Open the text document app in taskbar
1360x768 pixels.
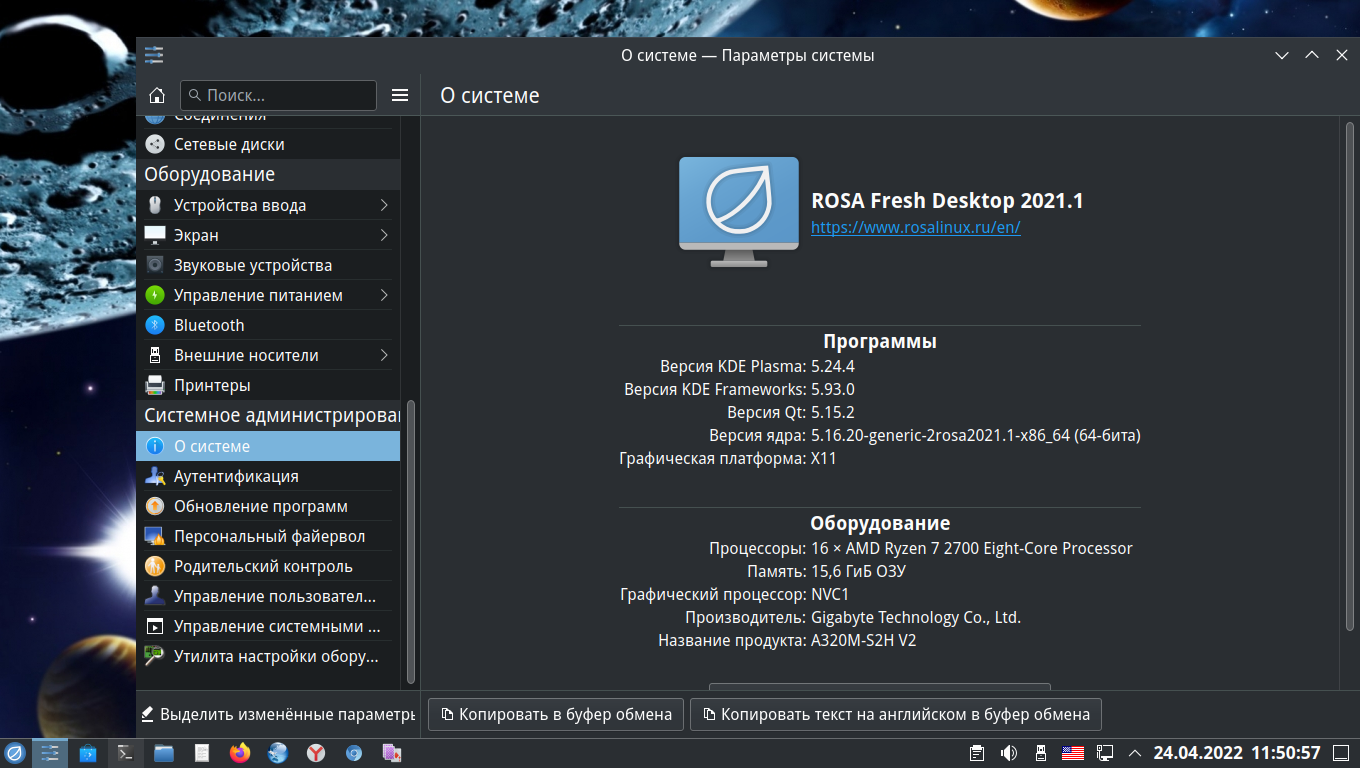(x=202, y=752)
